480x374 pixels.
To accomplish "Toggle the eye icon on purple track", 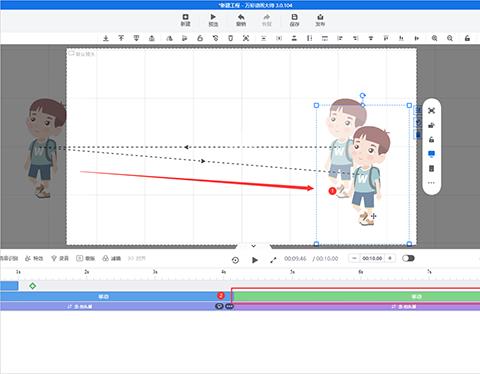I will tap(219, 306).
